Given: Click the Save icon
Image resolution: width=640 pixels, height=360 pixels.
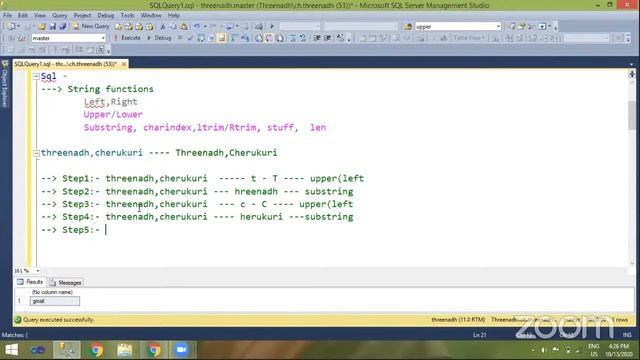Looking at the screenshot, I should (x=52, y=27).
